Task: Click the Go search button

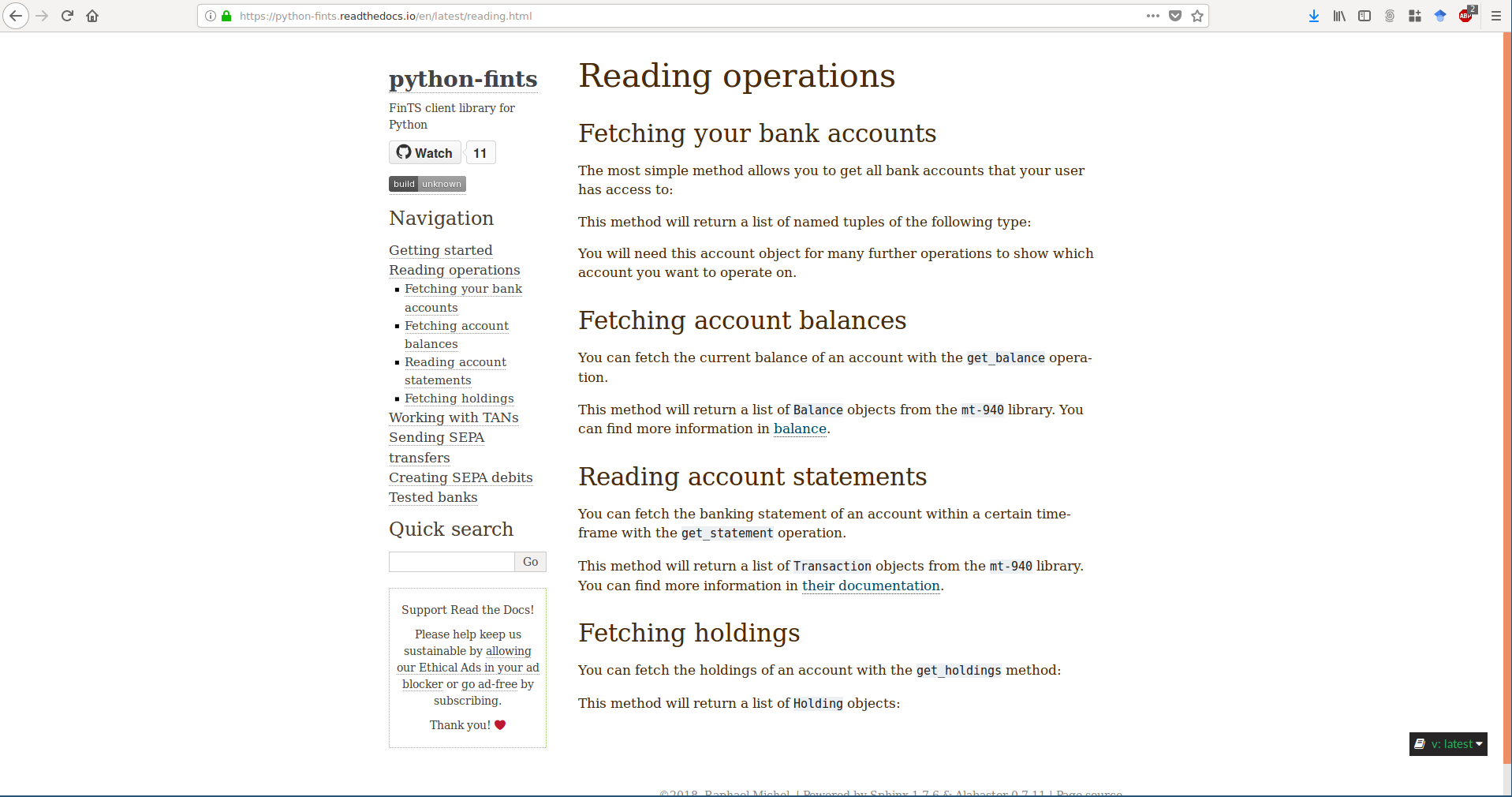Action: pyautogui.click(x=531, y=562)
